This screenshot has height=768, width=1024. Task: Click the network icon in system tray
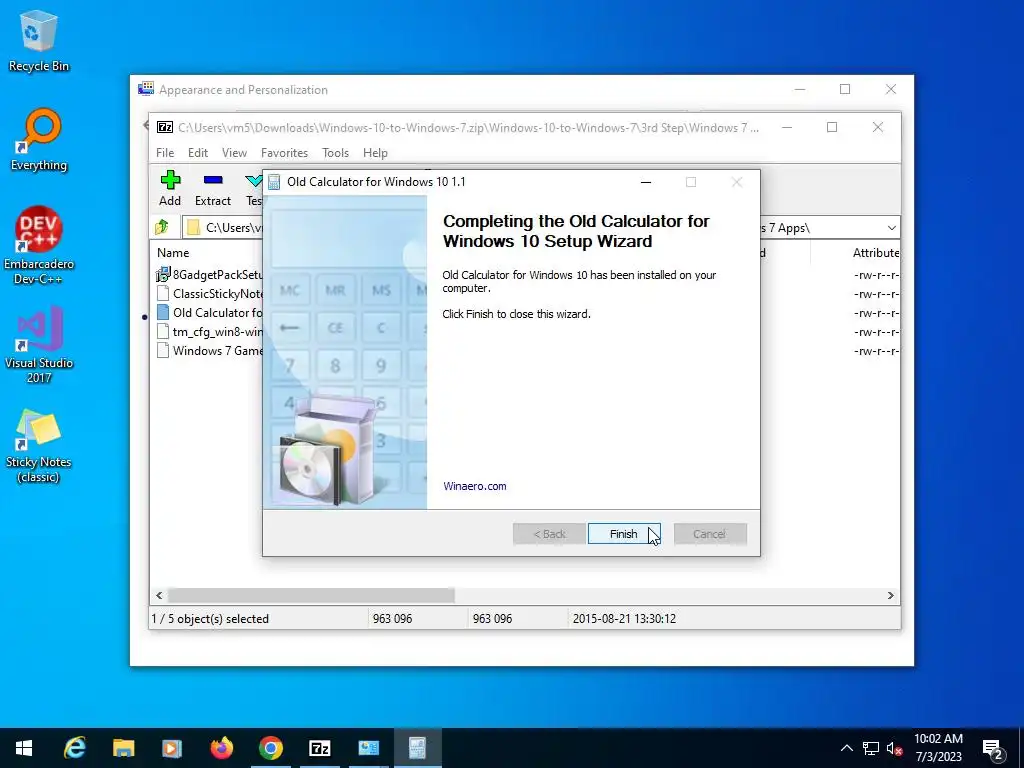coord(871,748)
